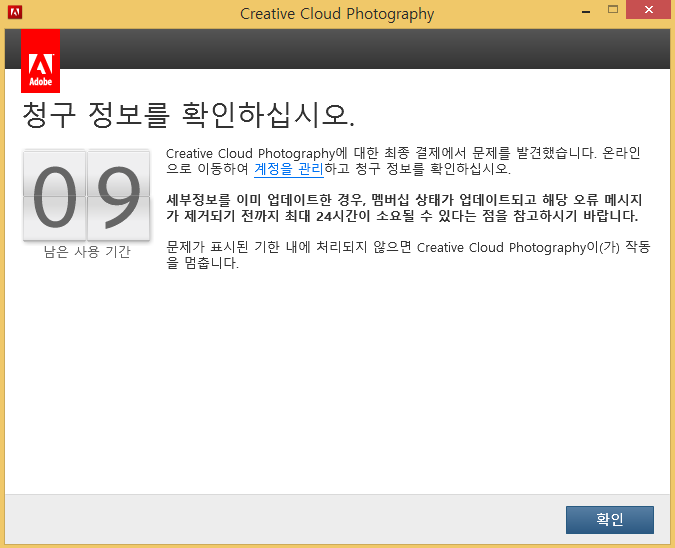Image resolution: width=675 pixels, height=548 pixels.
Task: Click the Adobe logo in header
Action: [x=40, y=61]
